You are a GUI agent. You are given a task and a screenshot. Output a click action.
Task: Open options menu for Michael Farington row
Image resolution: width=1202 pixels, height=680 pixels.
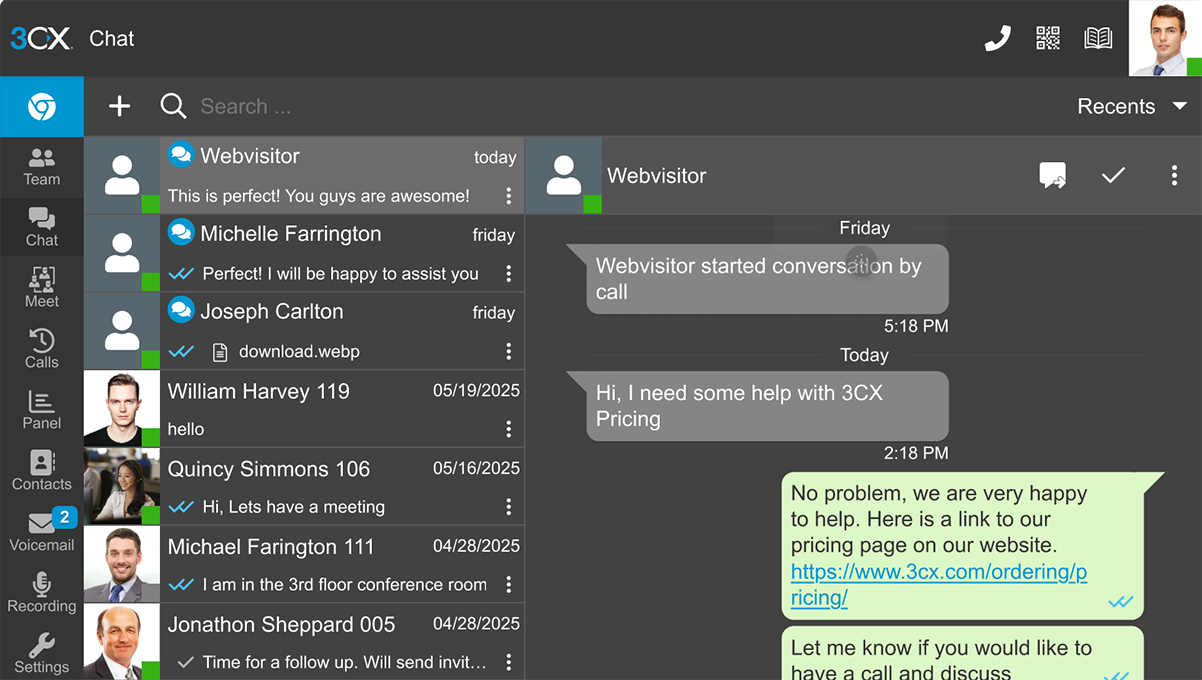tap(509, 585)
